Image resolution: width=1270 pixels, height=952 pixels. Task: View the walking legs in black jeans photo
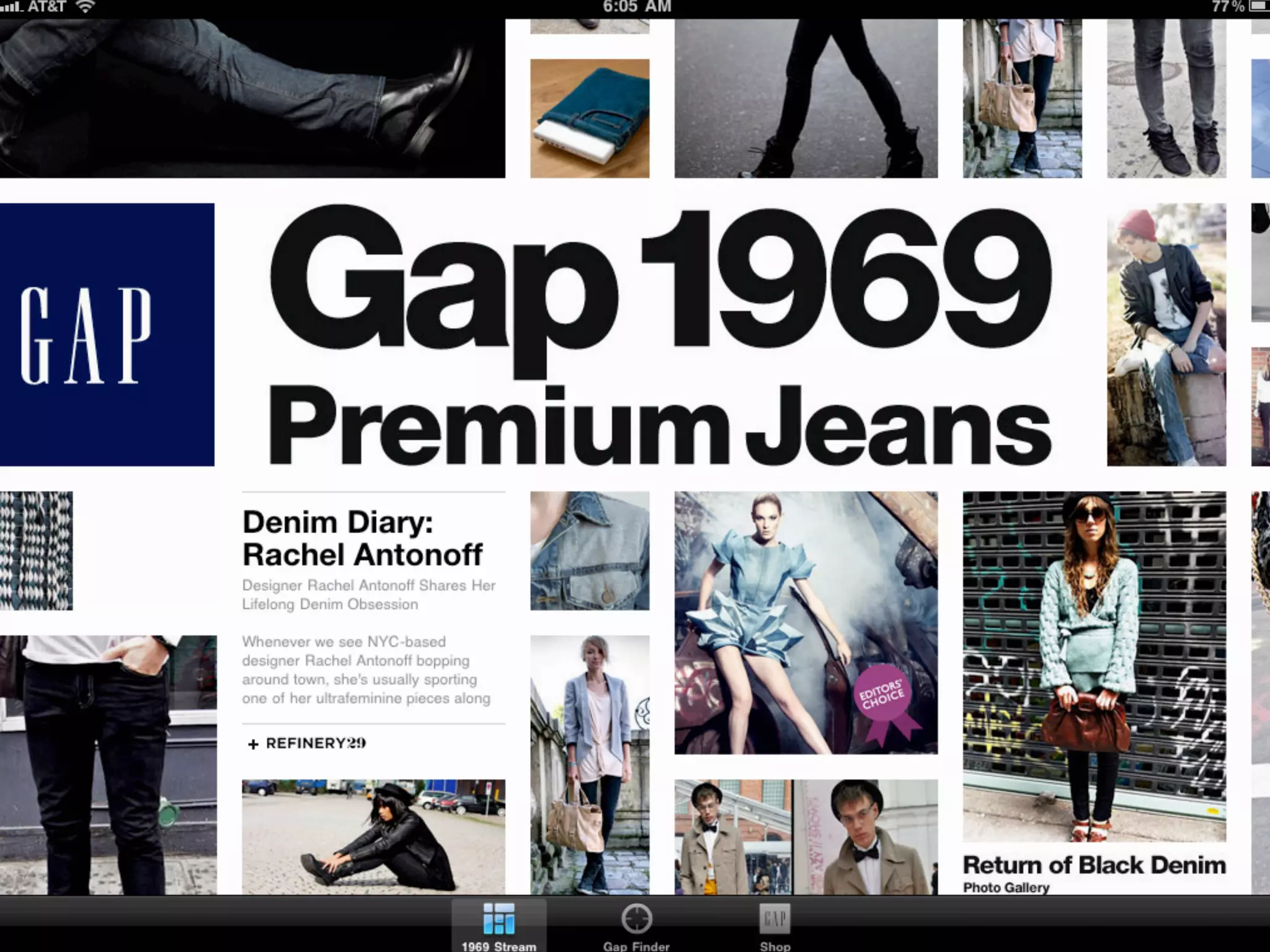806,98
